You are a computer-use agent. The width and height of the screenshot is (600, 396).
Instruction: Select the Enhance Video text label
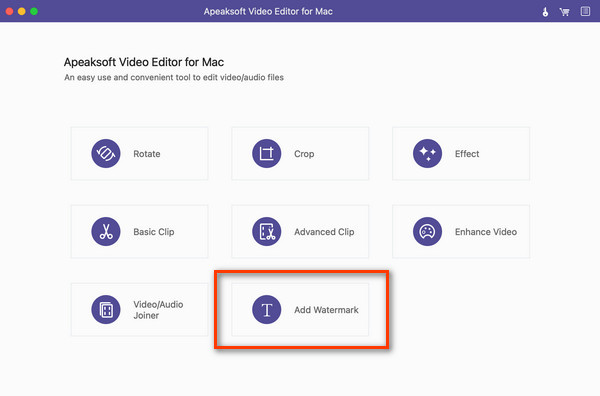pos(486,232)
